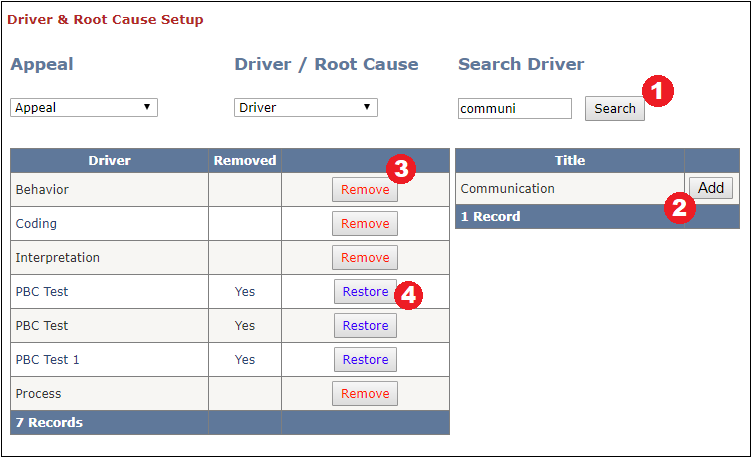Click the Search Driver heading

(521, 64)
